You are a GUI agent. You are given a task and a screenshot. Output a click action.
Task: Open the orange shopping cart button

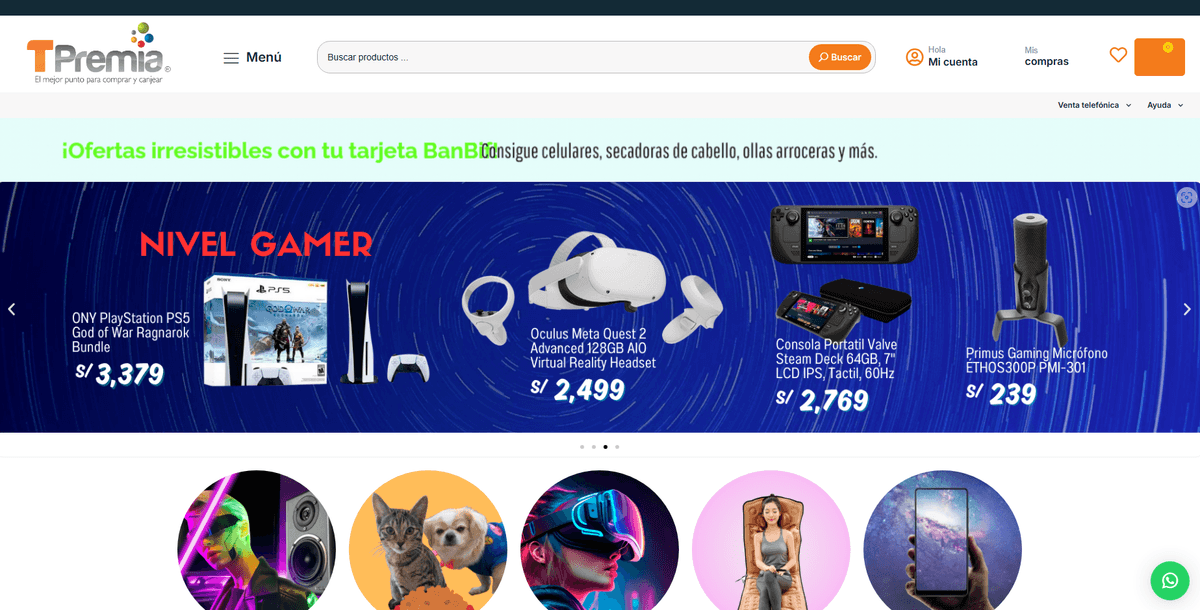(1159, 57)
